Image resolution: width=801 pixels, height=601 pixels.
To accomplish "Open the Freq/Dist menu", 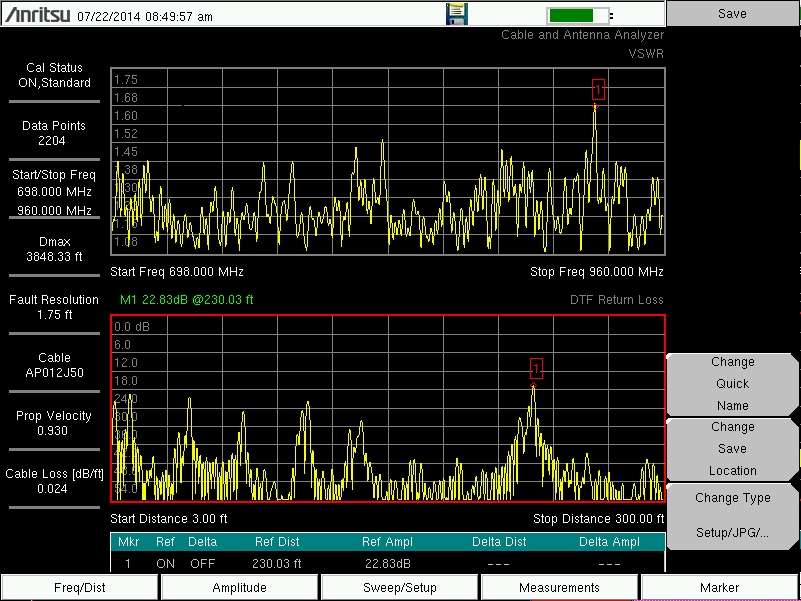I will (79, 588).
